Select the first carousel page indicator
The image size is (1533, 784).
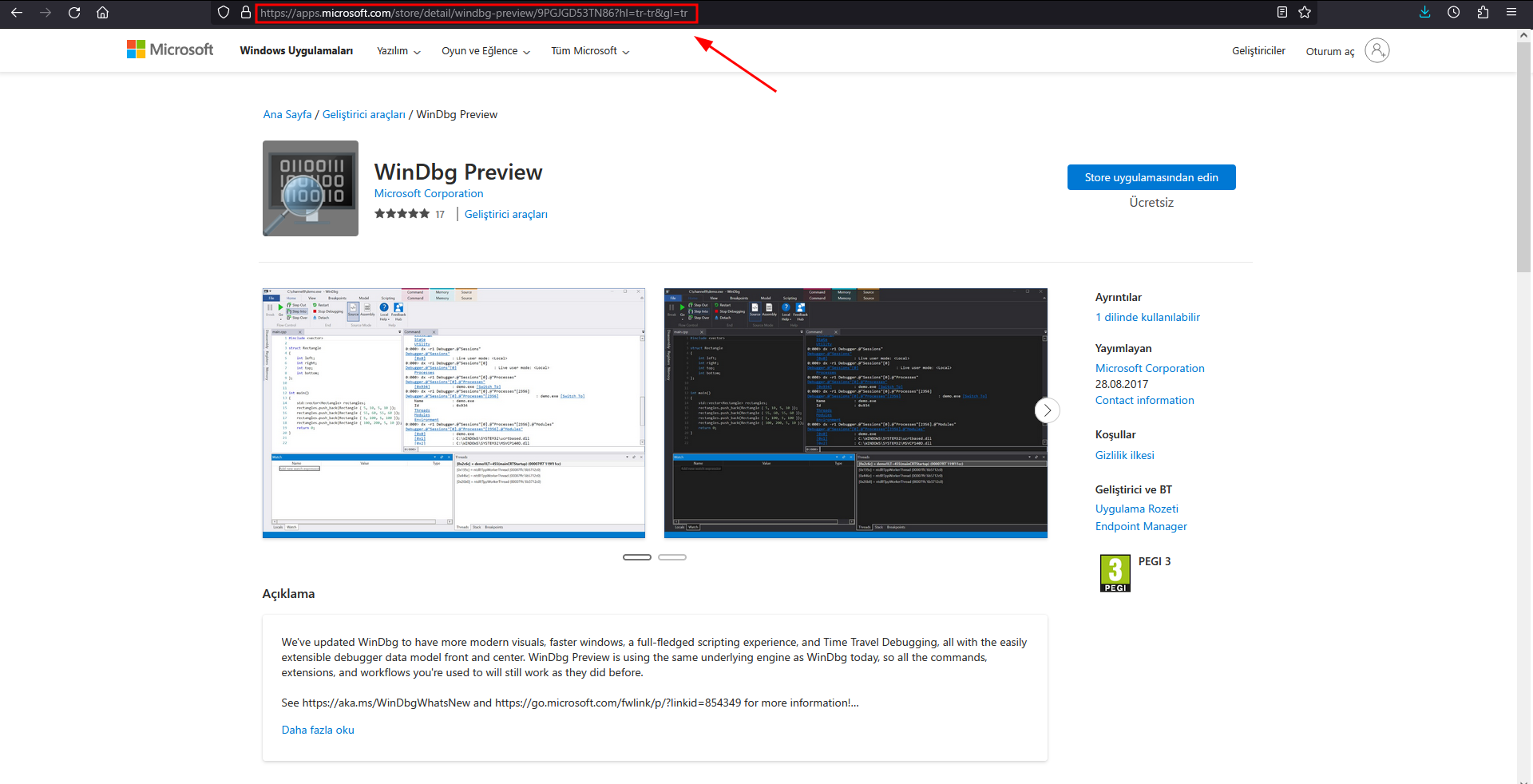click(x=637, y=557)
